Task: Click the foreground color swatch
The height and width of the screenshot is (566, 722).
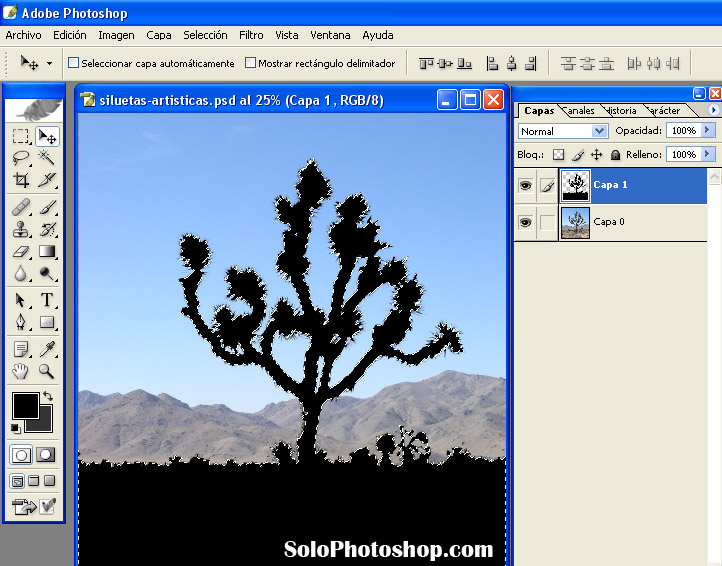Action: [x=24, y=406]
